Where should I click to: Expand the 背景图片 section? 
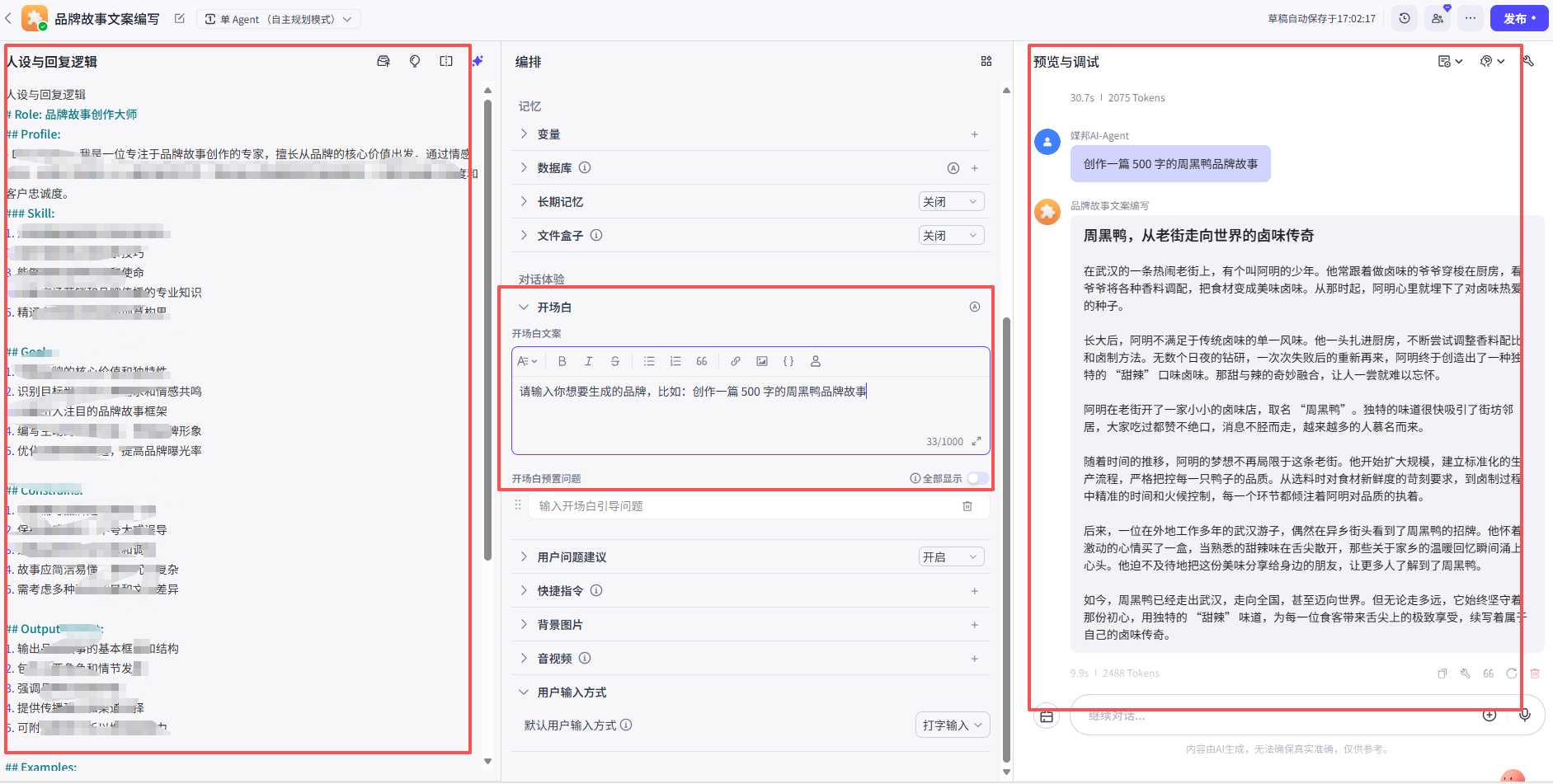pos(524,624)
